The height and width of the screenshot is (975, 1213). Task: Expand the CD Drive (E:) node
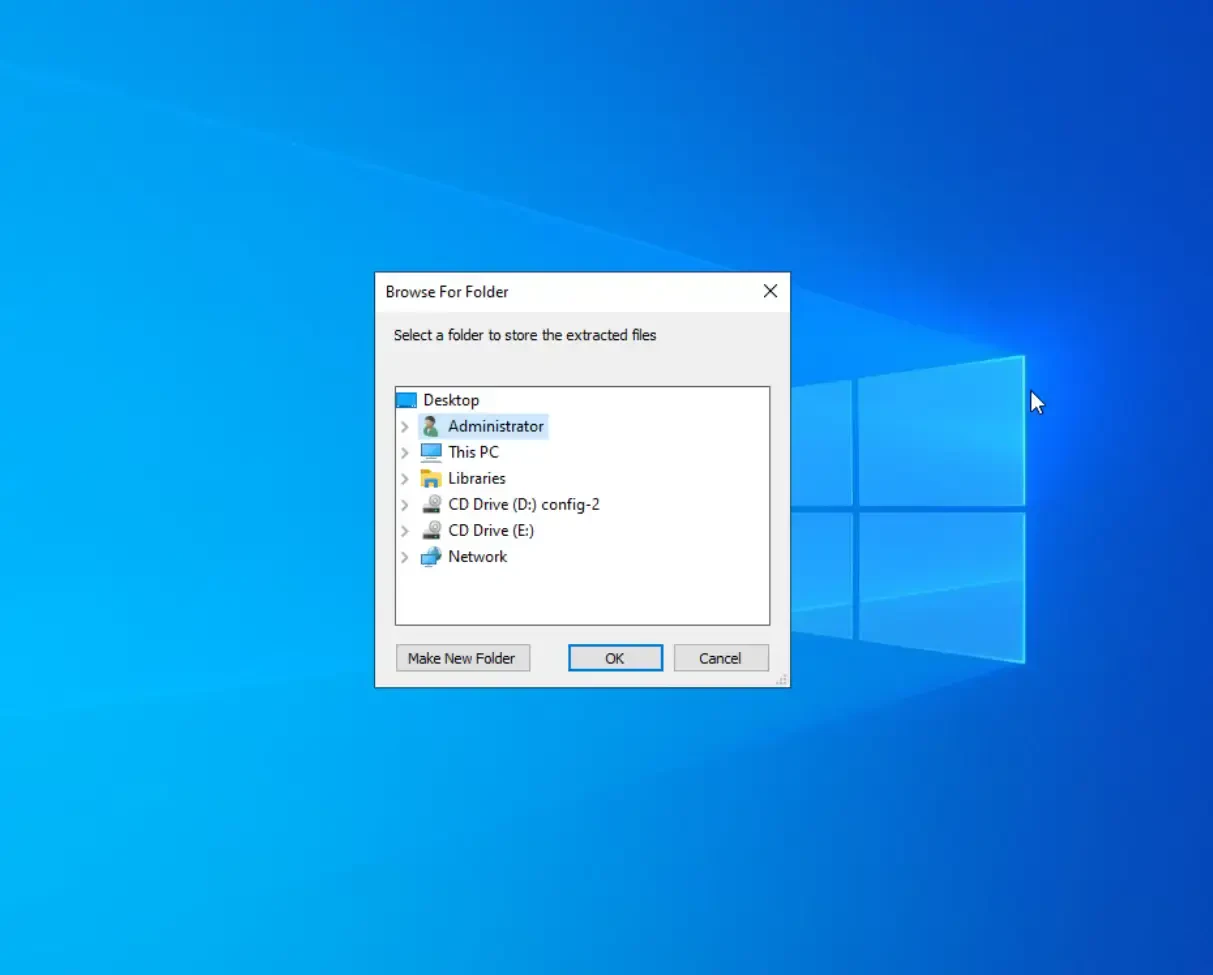(x=405, y=530)
